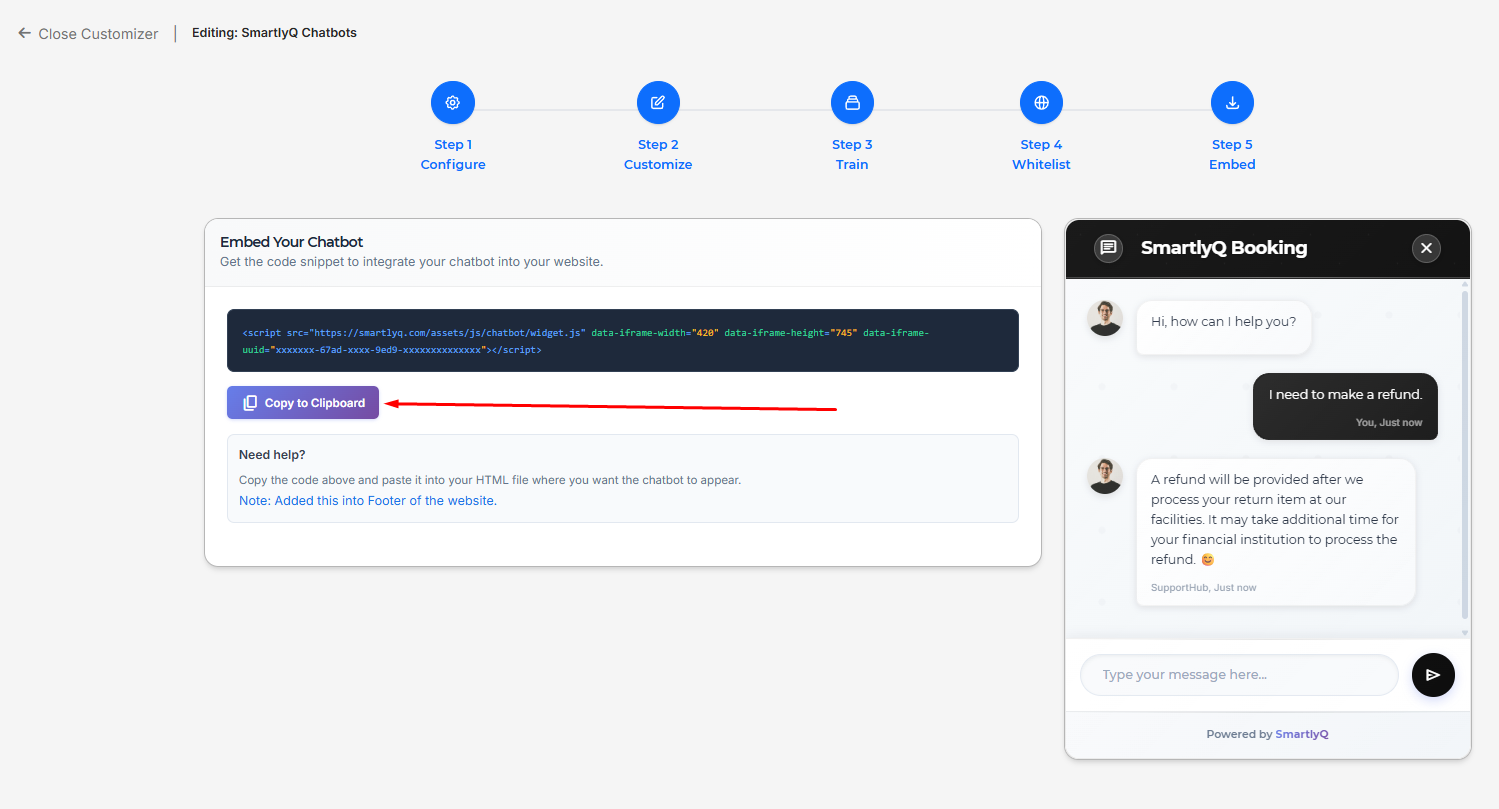Click the 'Copy the code above' help instruction

point(490,480)
